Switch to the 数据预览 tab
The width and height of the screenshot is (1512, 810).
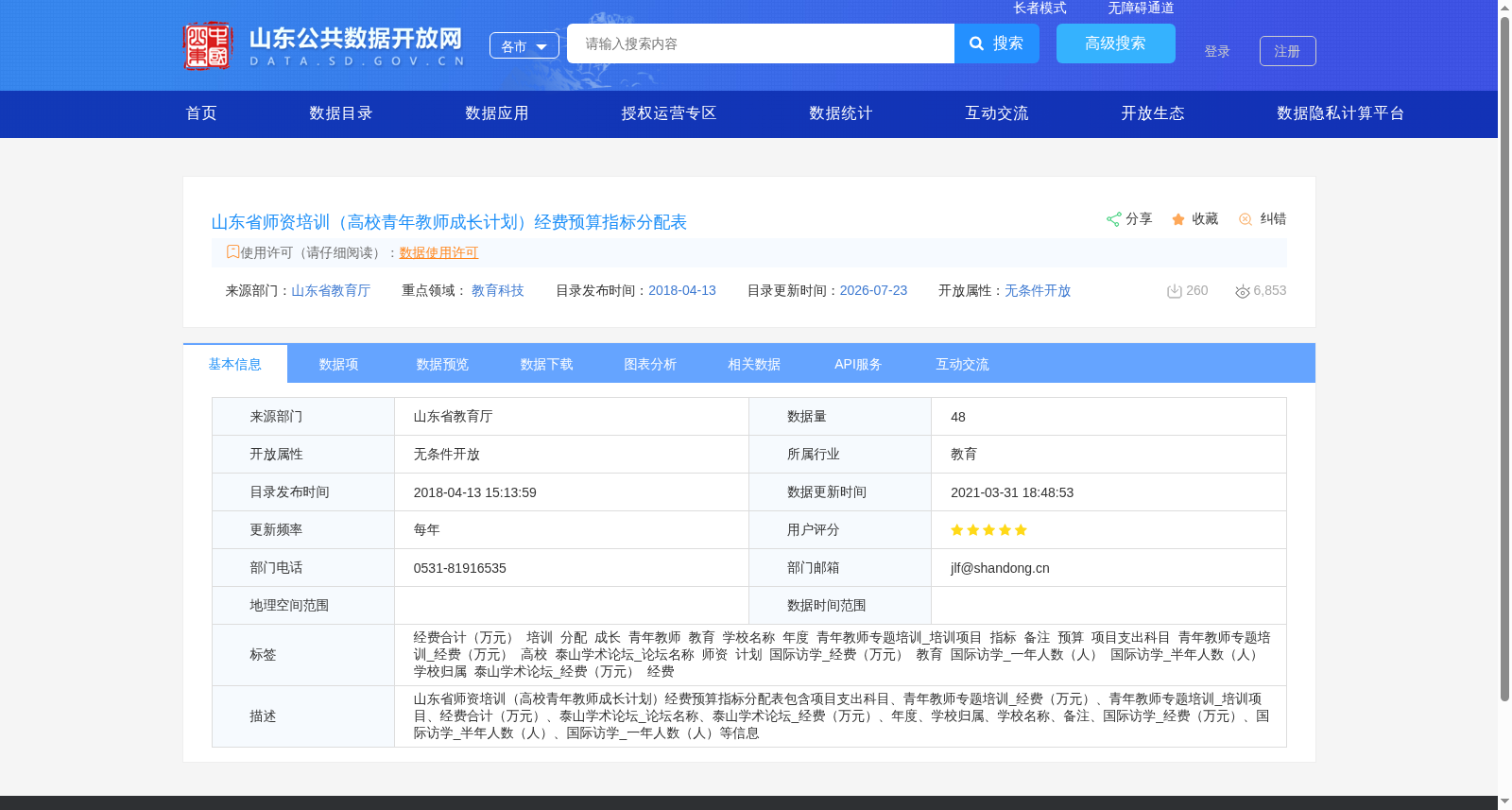pos(443,364)
